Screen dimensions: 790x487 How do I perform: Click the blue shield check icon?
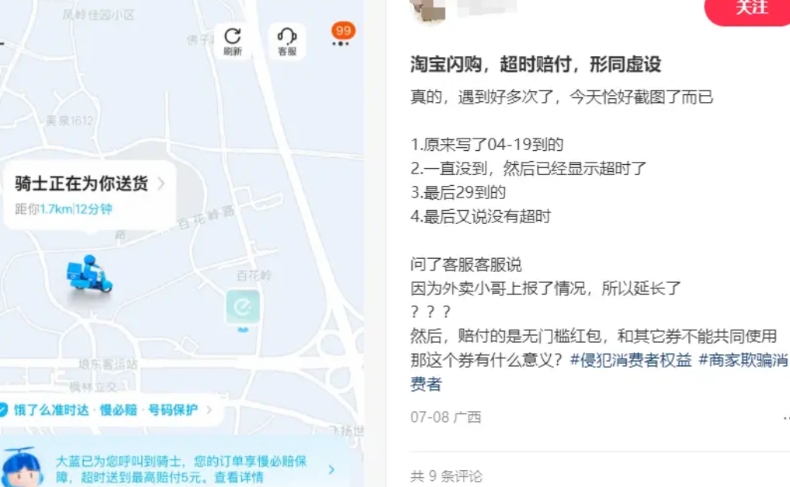[x=3, y=409]
